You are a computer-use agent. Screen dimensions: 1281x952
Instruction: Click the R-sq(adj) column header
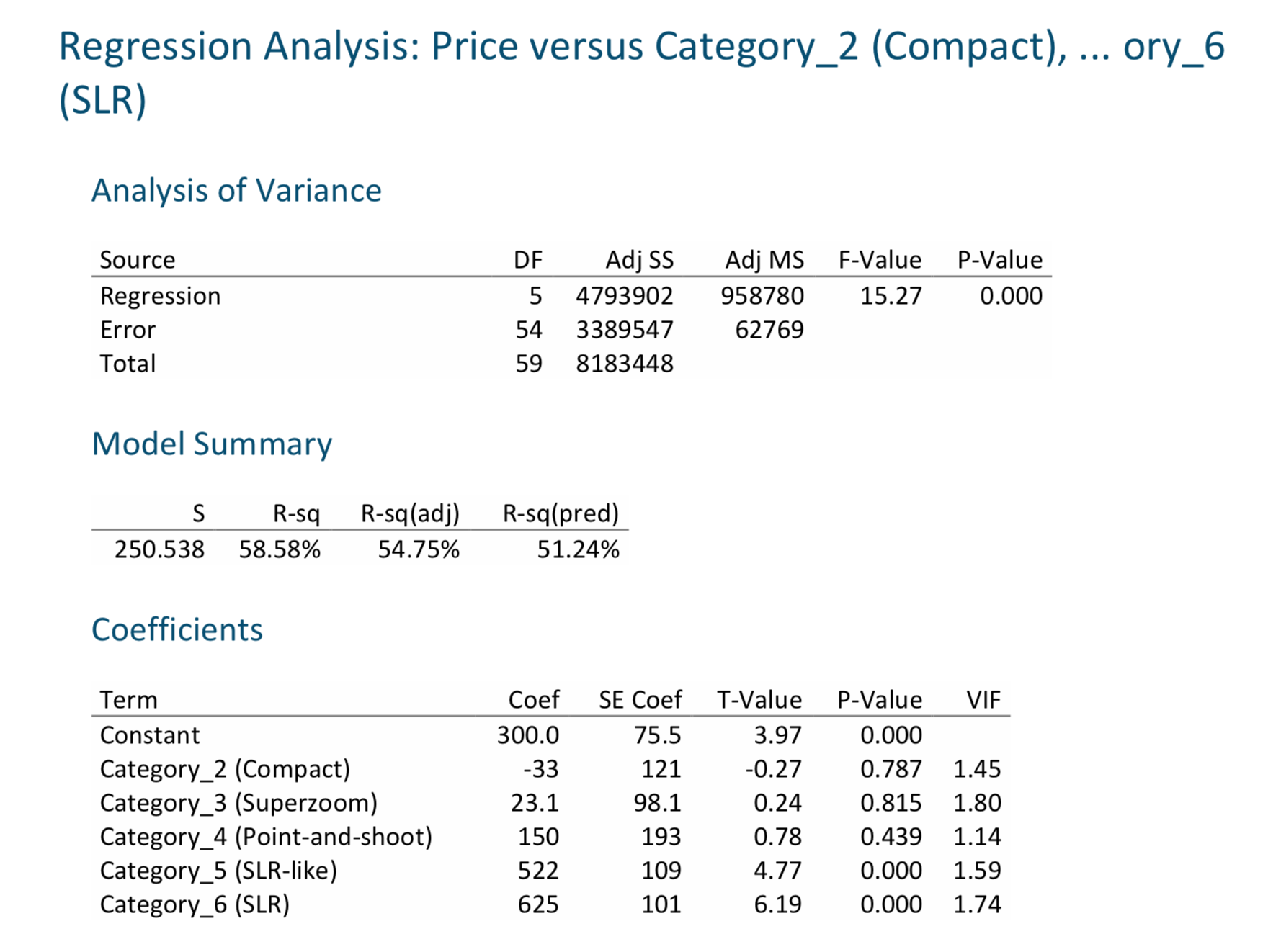[410, 513]
